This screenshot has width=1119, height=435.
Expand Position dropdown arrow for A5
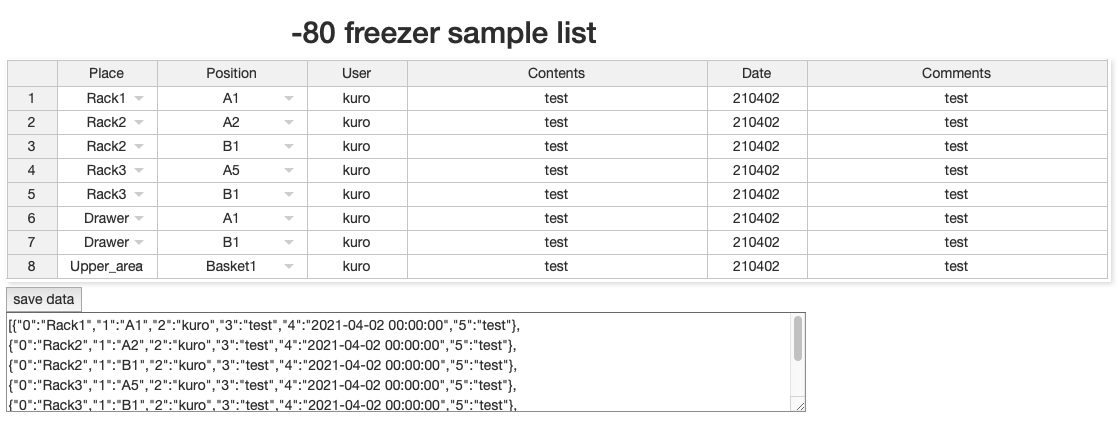pyautogui.click(x=289, y=170)
